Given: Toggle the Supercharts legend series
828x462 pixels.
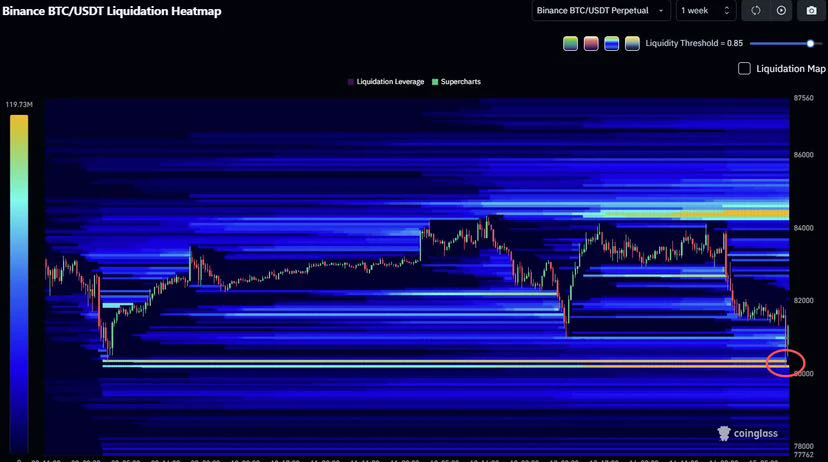Looking at the screenshot, I should (x=456, y=82).
